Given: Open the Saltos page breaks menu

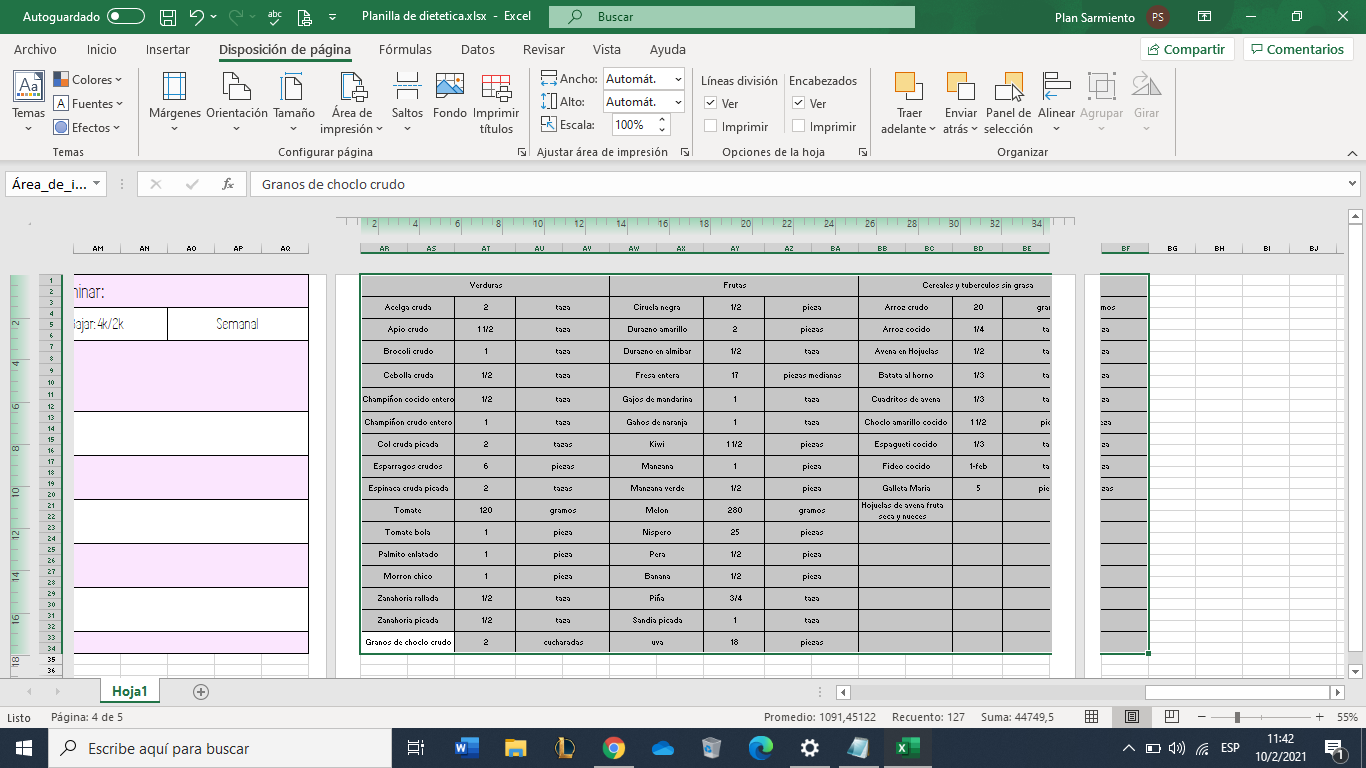Looking at the screenshot, I should tap(407, 102).
